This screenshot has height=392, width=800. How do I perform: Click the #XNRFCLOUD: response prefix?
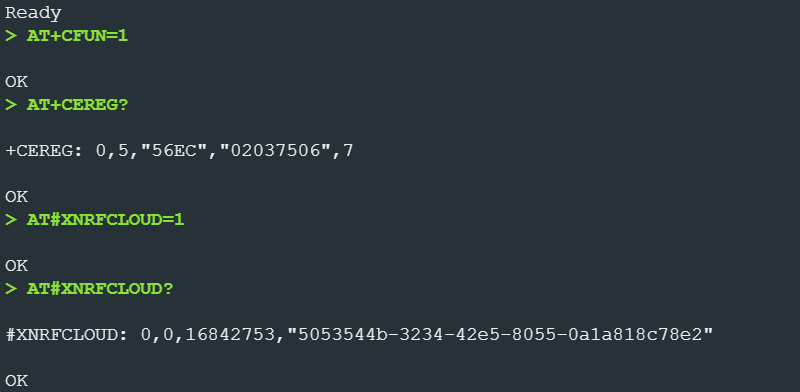tap(67, 335)
